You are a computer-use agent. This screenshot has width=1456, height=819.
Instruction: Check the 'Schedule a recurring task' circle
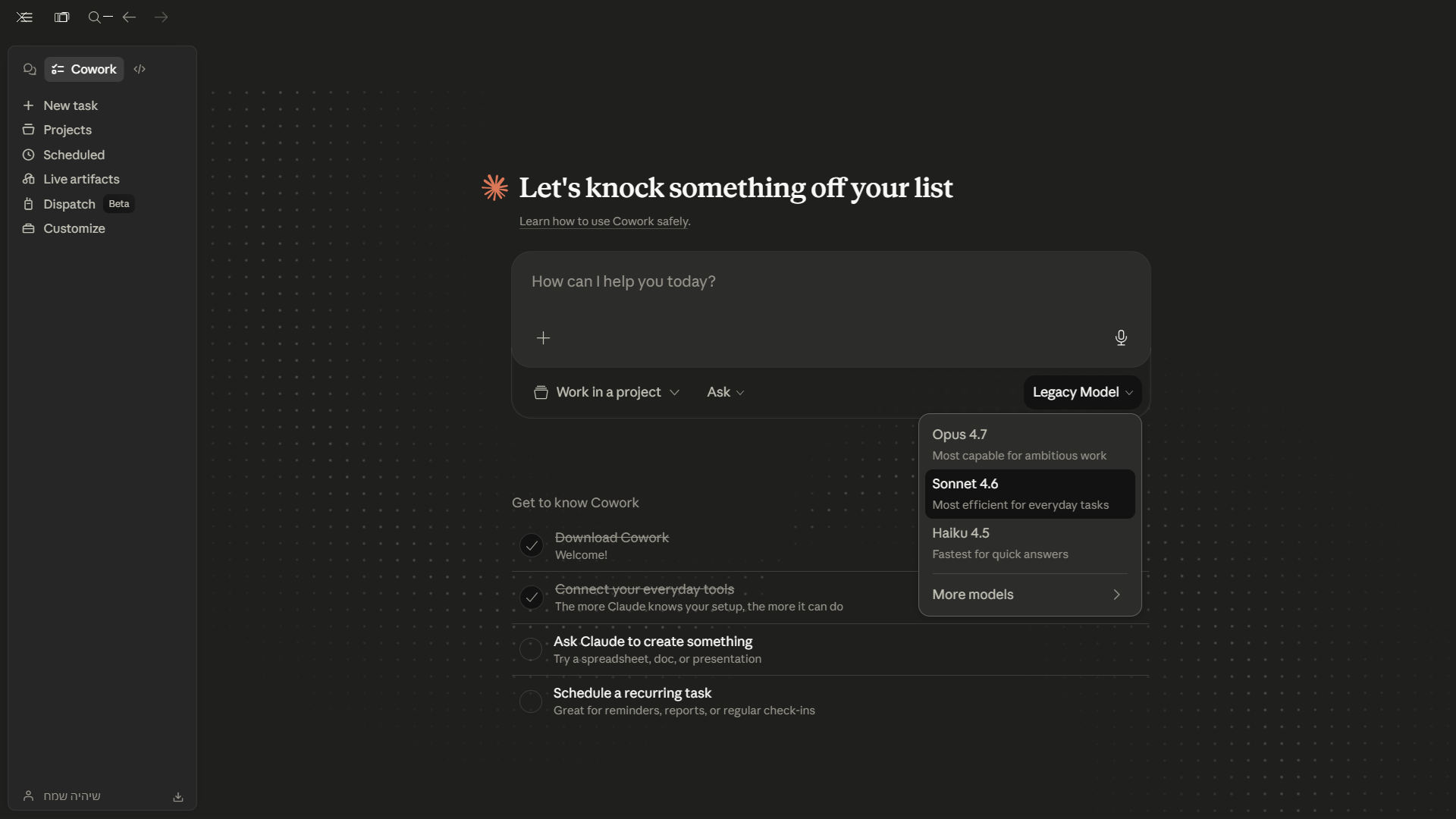pyautogui.click(x=531, y=701)
